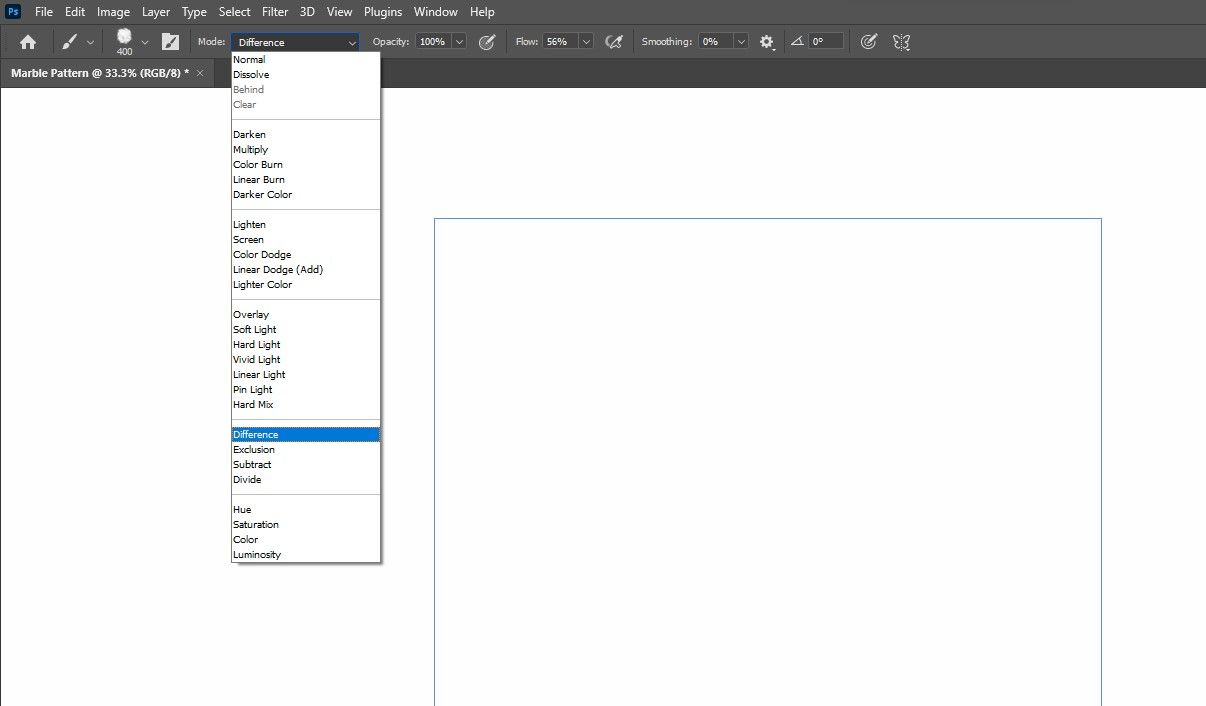Screen dimensions: 1206x706
Task: Open the Layer menu
Action: point(156,12)
